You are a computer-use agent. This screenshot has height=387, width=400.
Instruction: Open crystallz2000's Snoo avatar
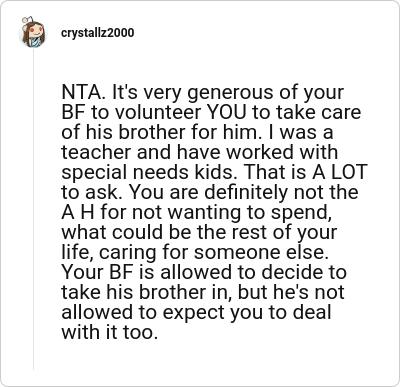[x=33, y=32]
